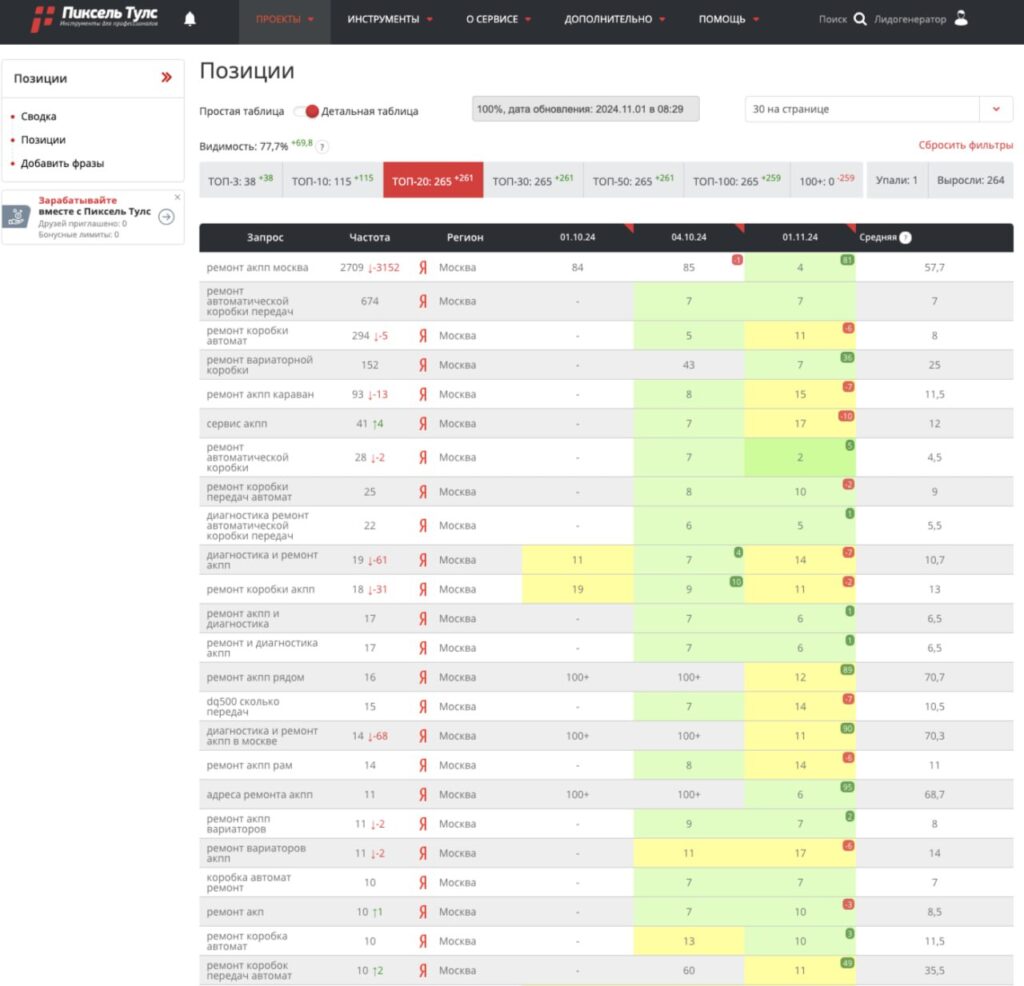Open Добавить фразы in sidebar
1024x986 pixels.
click(x=62, y=163)
